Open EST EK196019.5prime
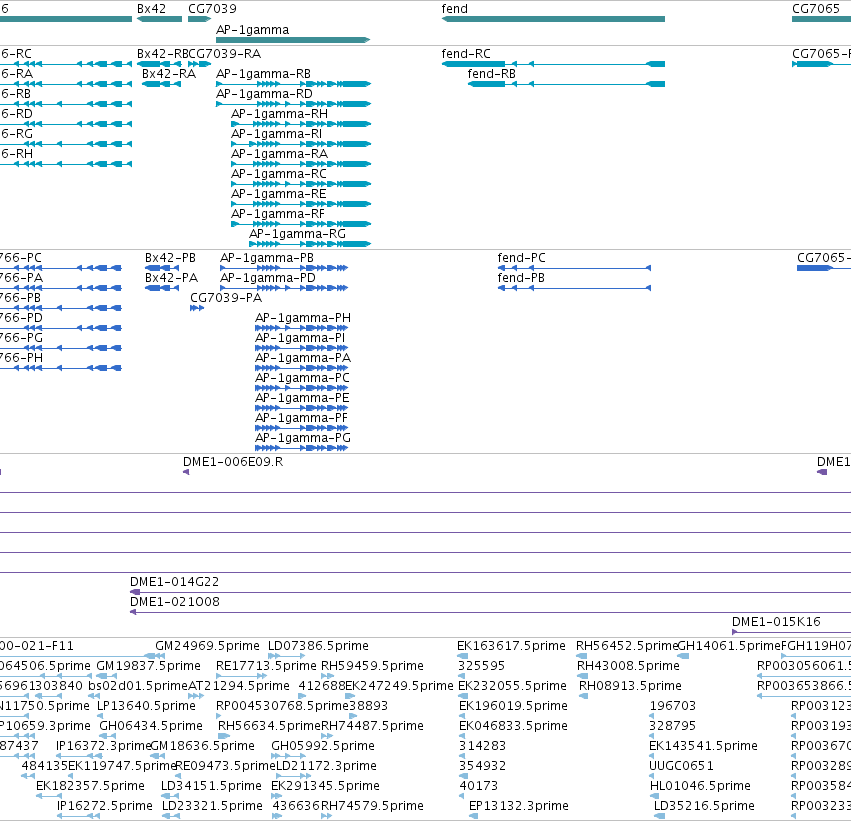851x821 pixels. click(513, 706)
